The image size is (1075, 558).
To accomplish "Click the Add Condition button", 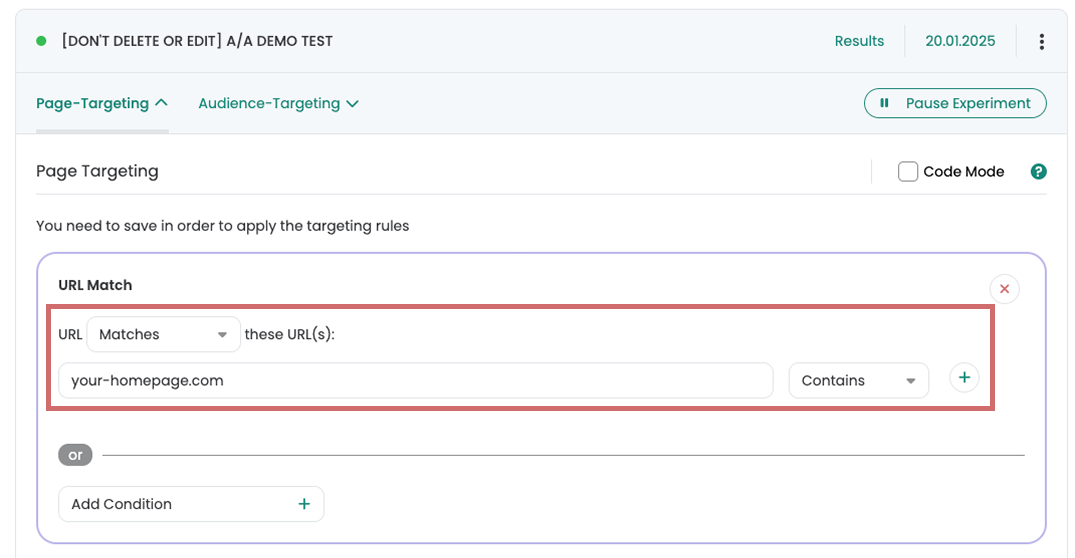I will click(x=191, y=504).
